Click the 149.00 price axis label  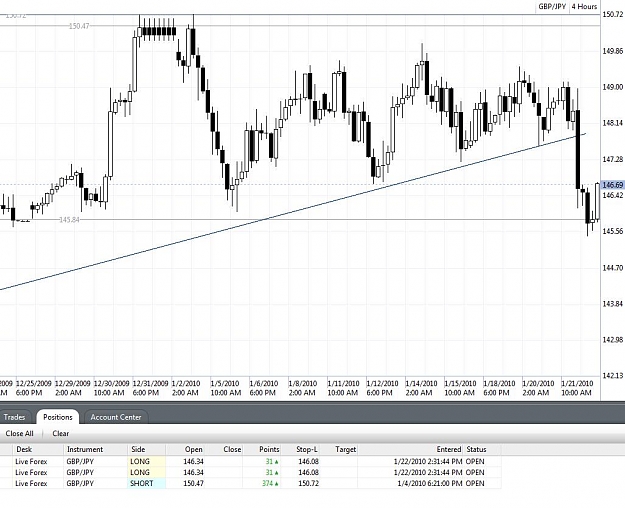(613, 87)
